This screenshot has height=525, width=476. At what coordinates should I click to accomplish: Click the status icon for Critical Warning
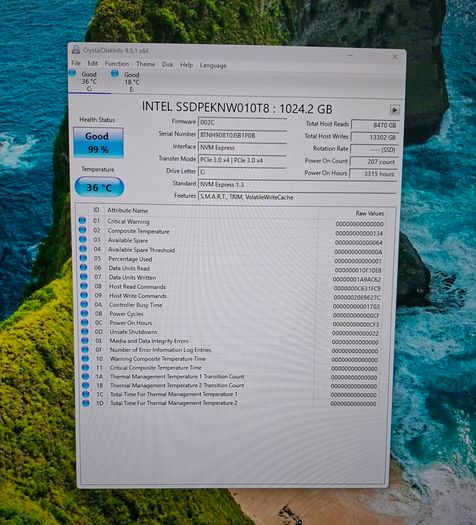[x=82, y=221]
